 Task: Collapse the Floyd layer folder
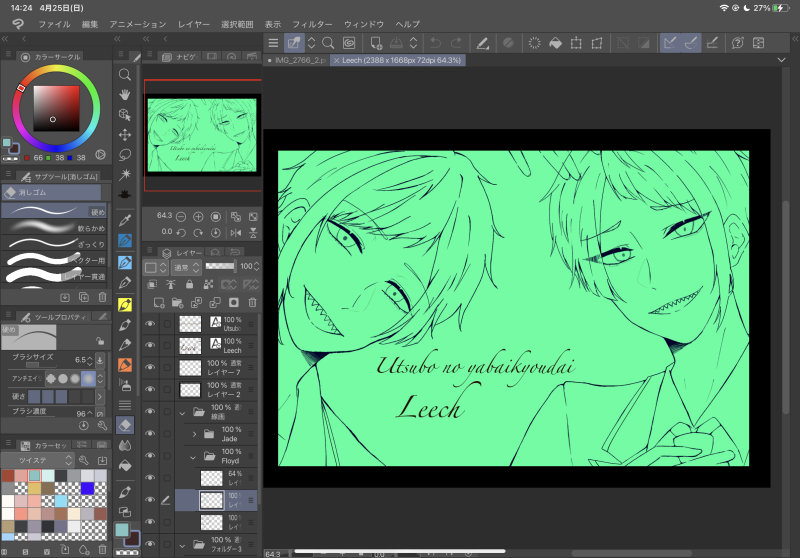[x=193, y=456]
